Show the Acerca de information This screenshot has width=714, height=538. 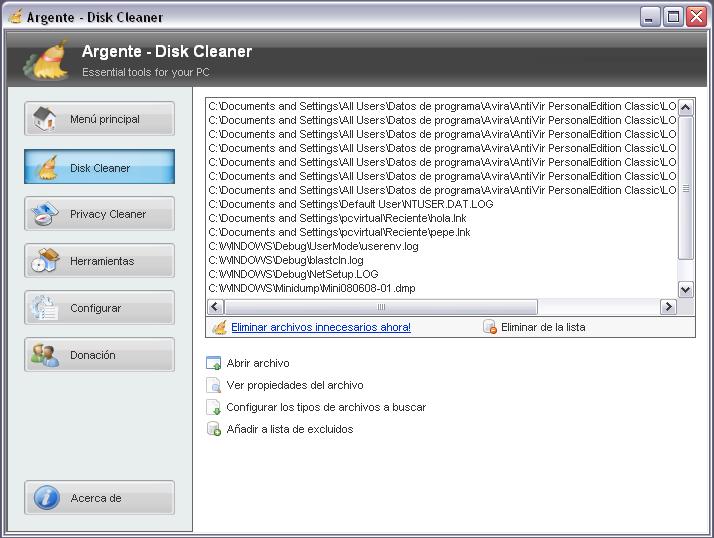click(99, 497)
